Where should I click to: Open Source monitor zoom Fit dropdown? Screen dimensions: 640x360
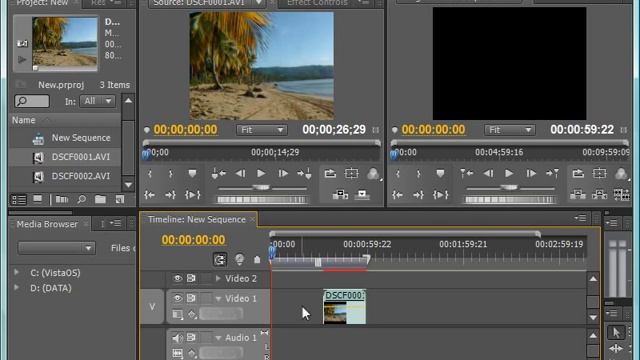pyautogui.click(x=262, y=130)
